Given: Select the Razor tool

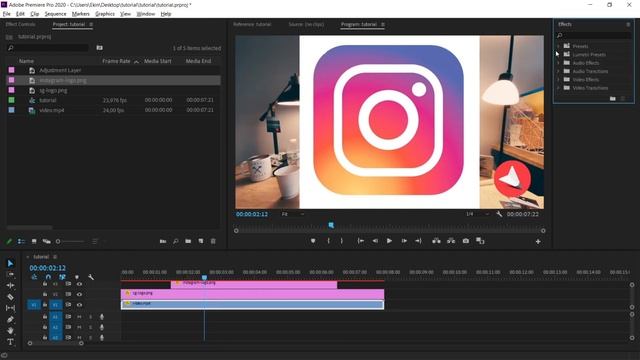Looking at the screenshot, I should click(x=10, y=297).
